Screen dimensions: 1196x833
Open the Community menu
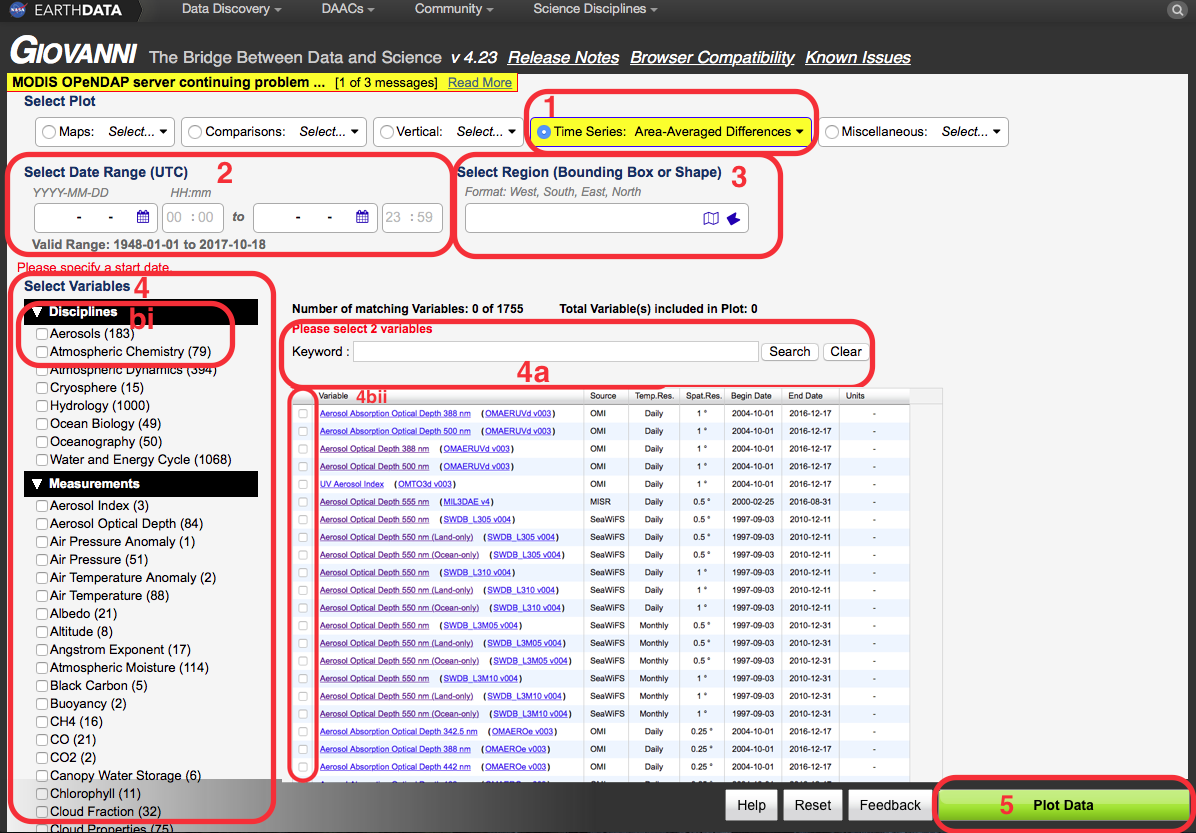click(454, 9)
